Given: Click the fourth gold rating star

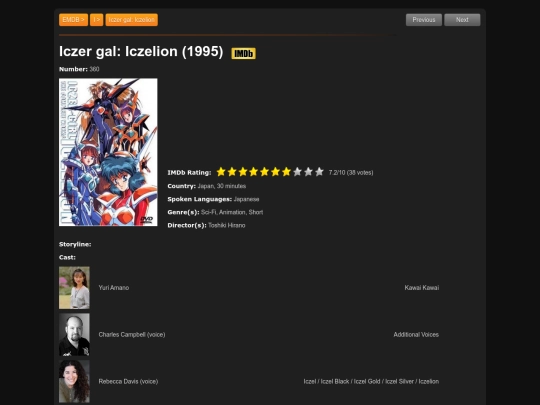Looking at the screenshot, I should click(x=253, y=172).
